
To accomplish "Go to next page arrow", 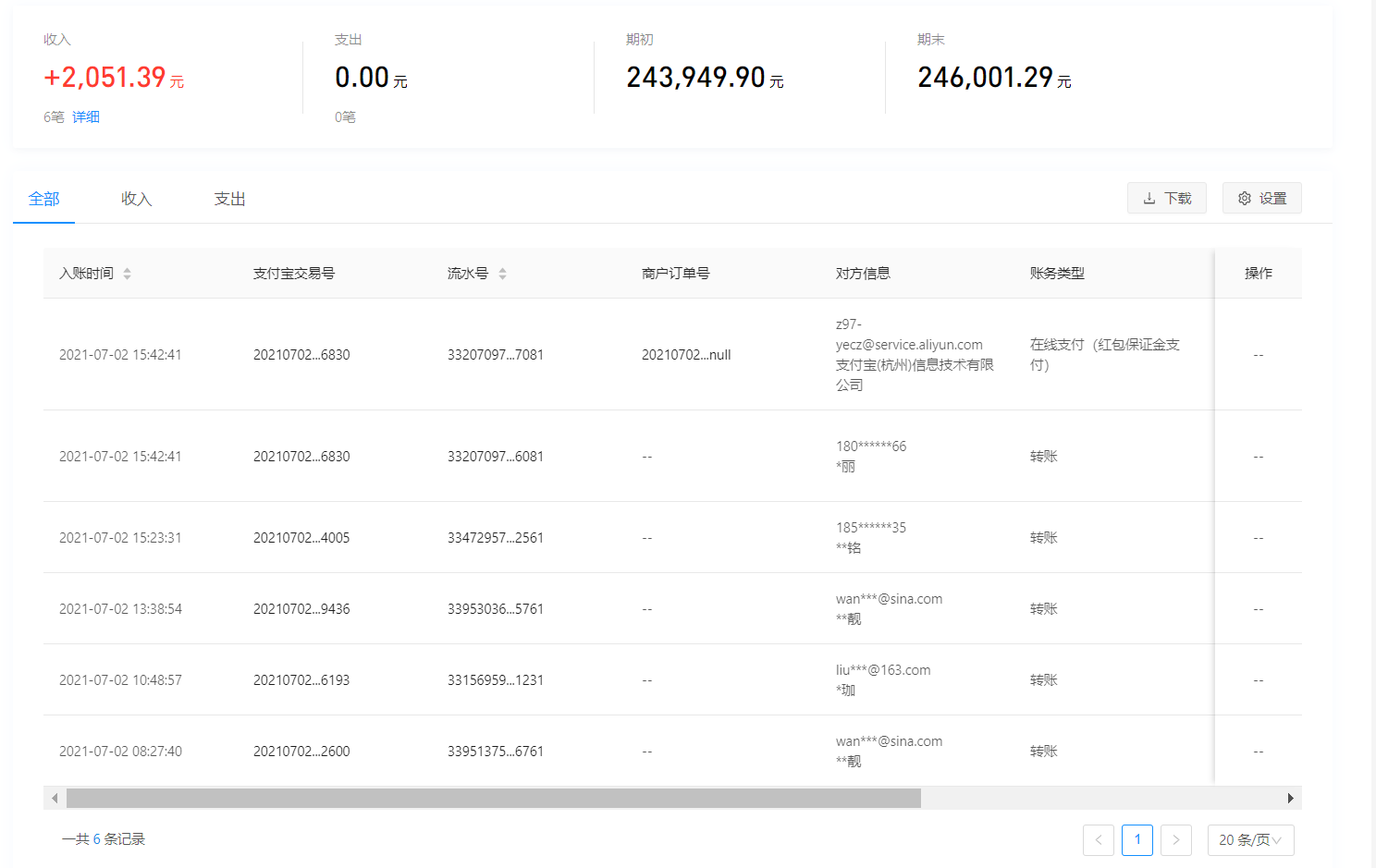I will pyautogui.click(x=1175, y=840).
